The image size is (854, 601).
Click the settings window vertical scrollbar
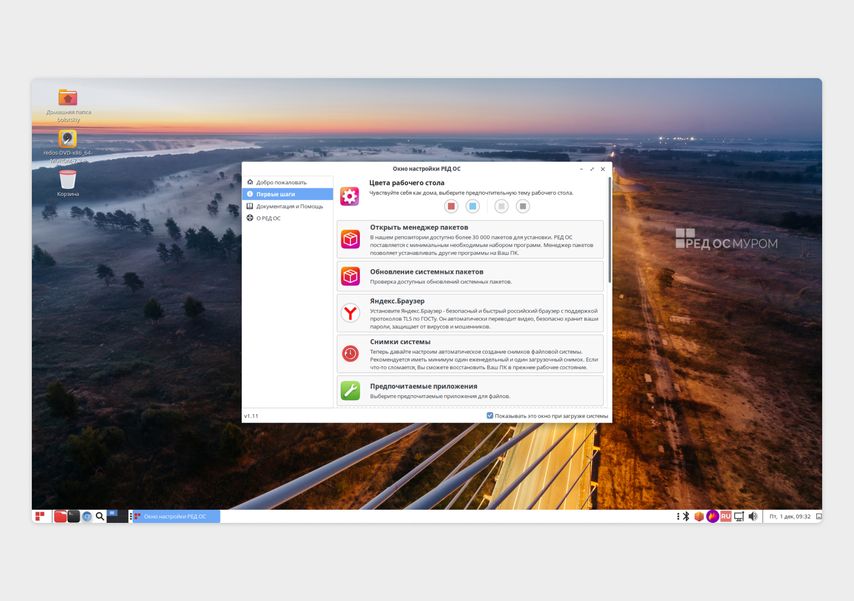[609, 229]
